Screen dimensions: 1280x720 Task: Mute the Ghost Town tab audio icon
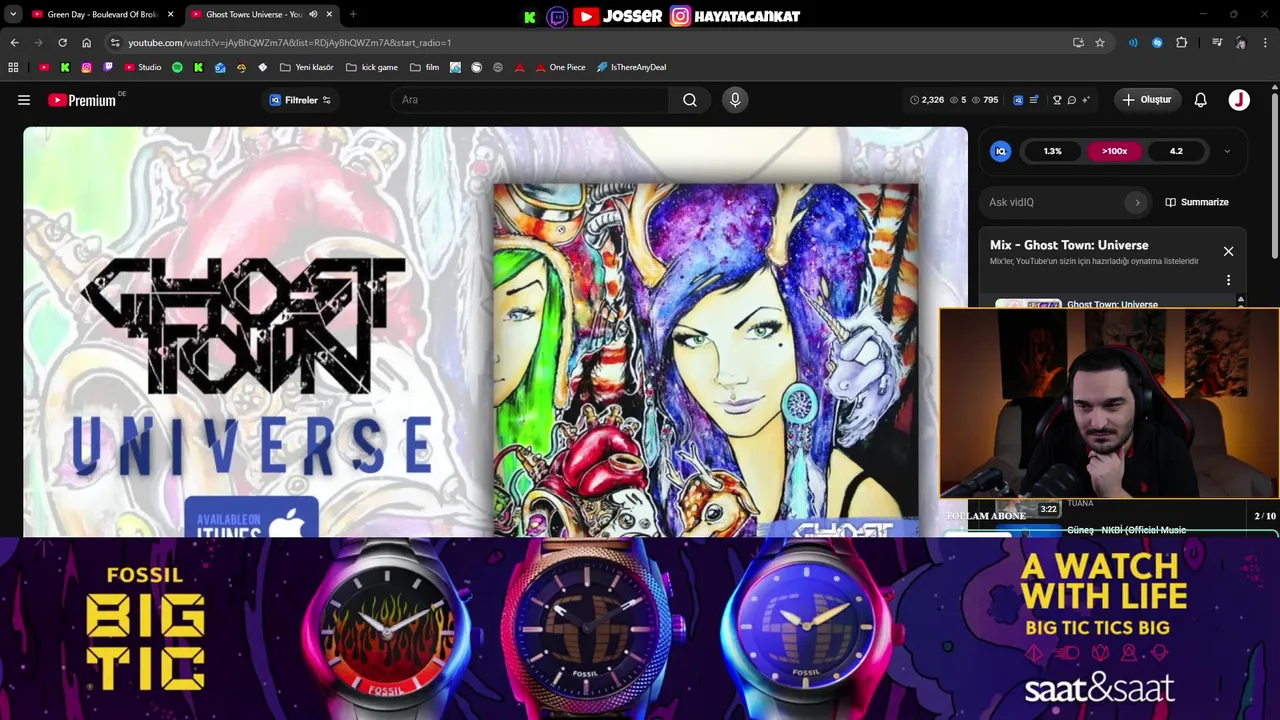[x=313, y=14]
